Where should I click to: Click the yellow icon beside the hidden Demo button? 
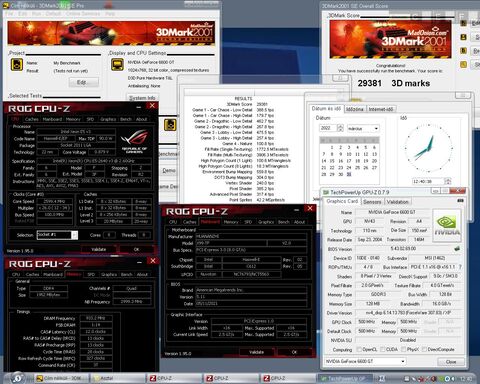pyautogui.click(x=170, y=125)
